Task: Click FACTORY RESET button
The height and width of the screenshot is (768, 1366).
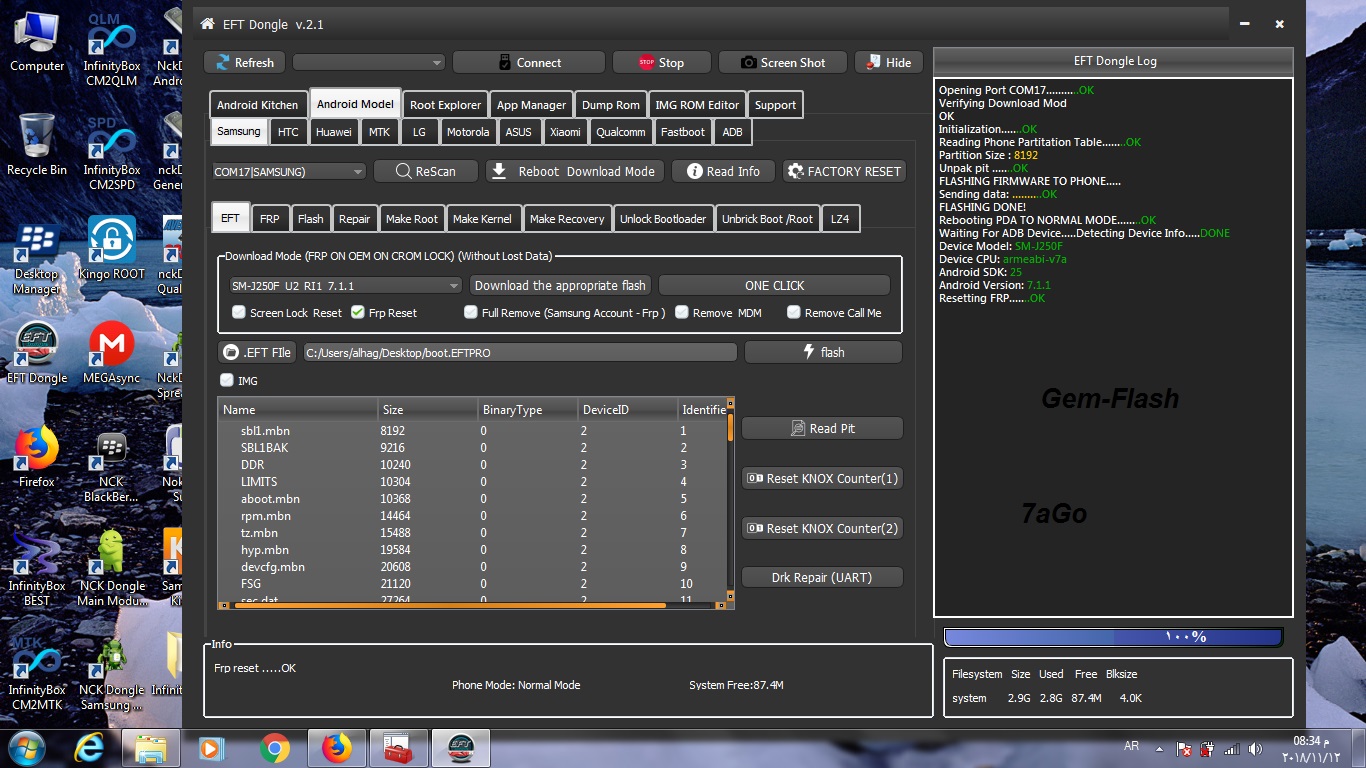Action: [x=844, y=171]
